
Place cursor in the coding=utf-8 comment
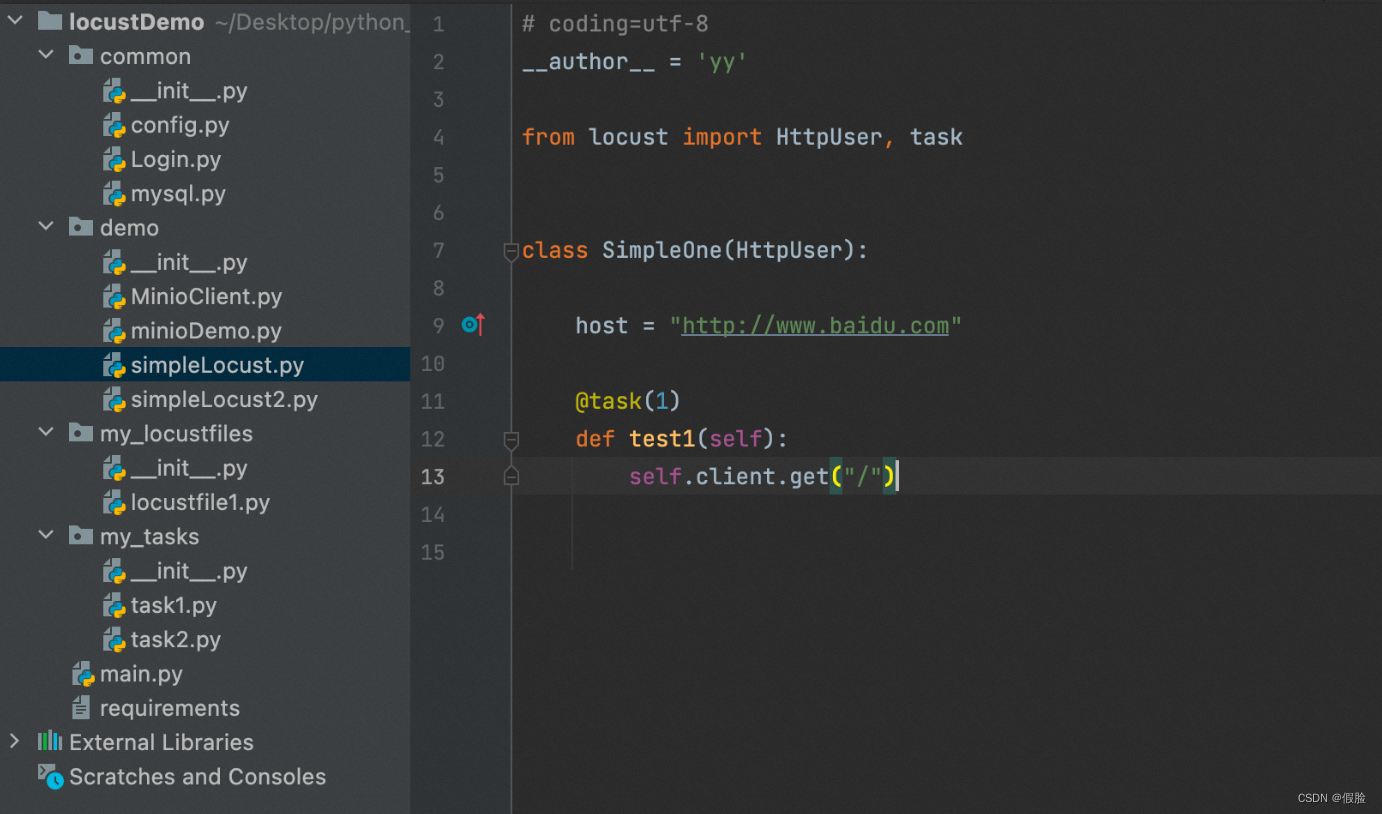click(x=615, y=24)
